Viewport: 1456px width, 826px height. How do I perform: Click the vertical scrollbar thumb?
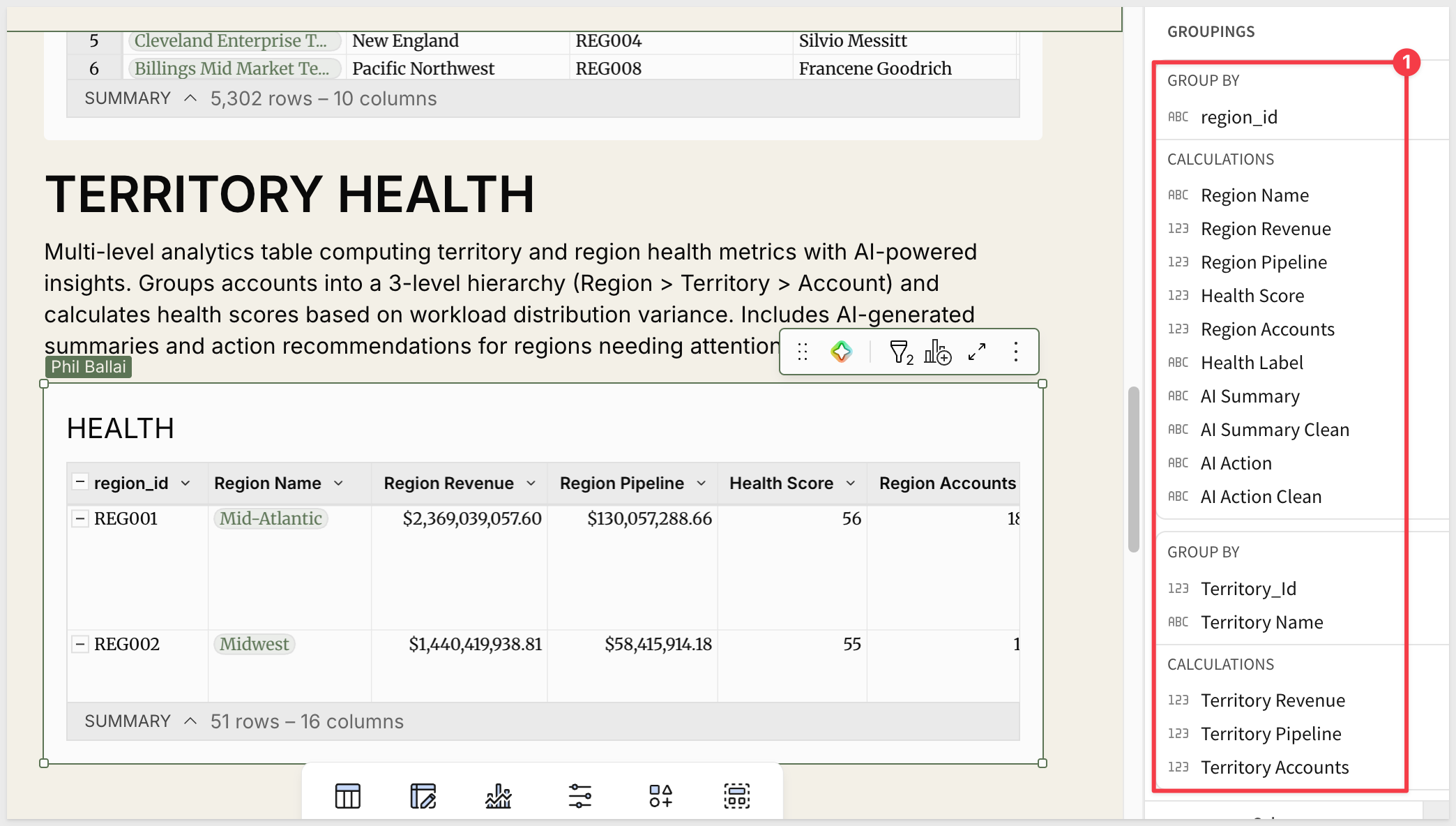tap(1134, 469)
